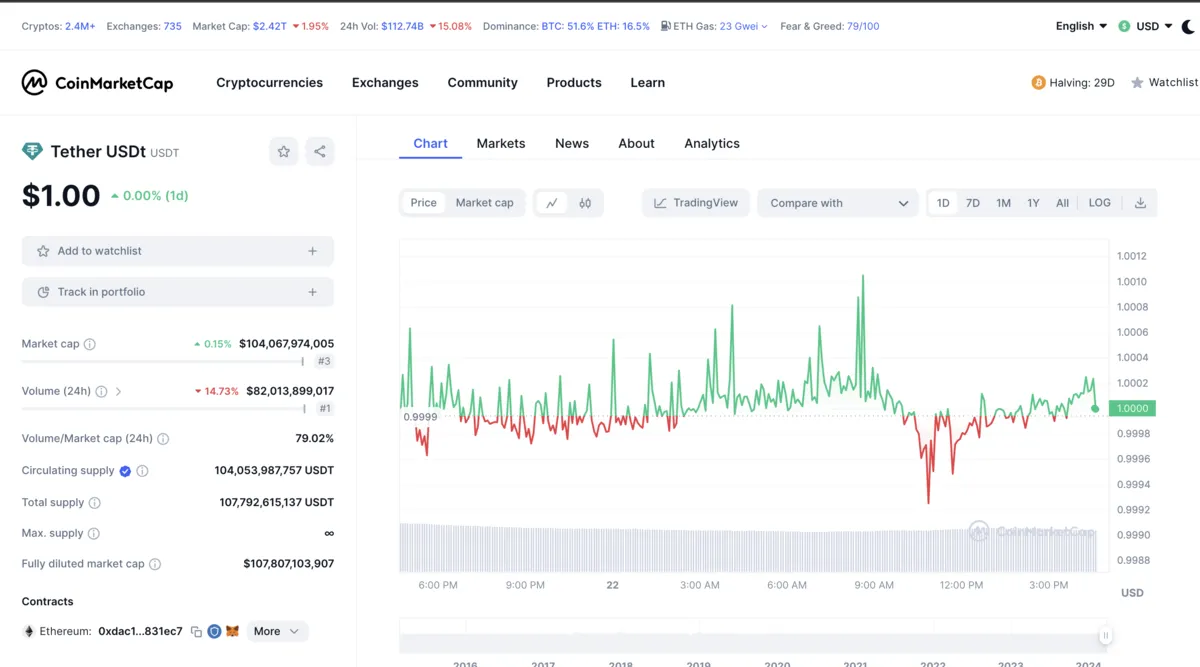Switch chart to Market cap view
Screen dimensions: 1200x667
pyautogui.click(x=485, y=203)
